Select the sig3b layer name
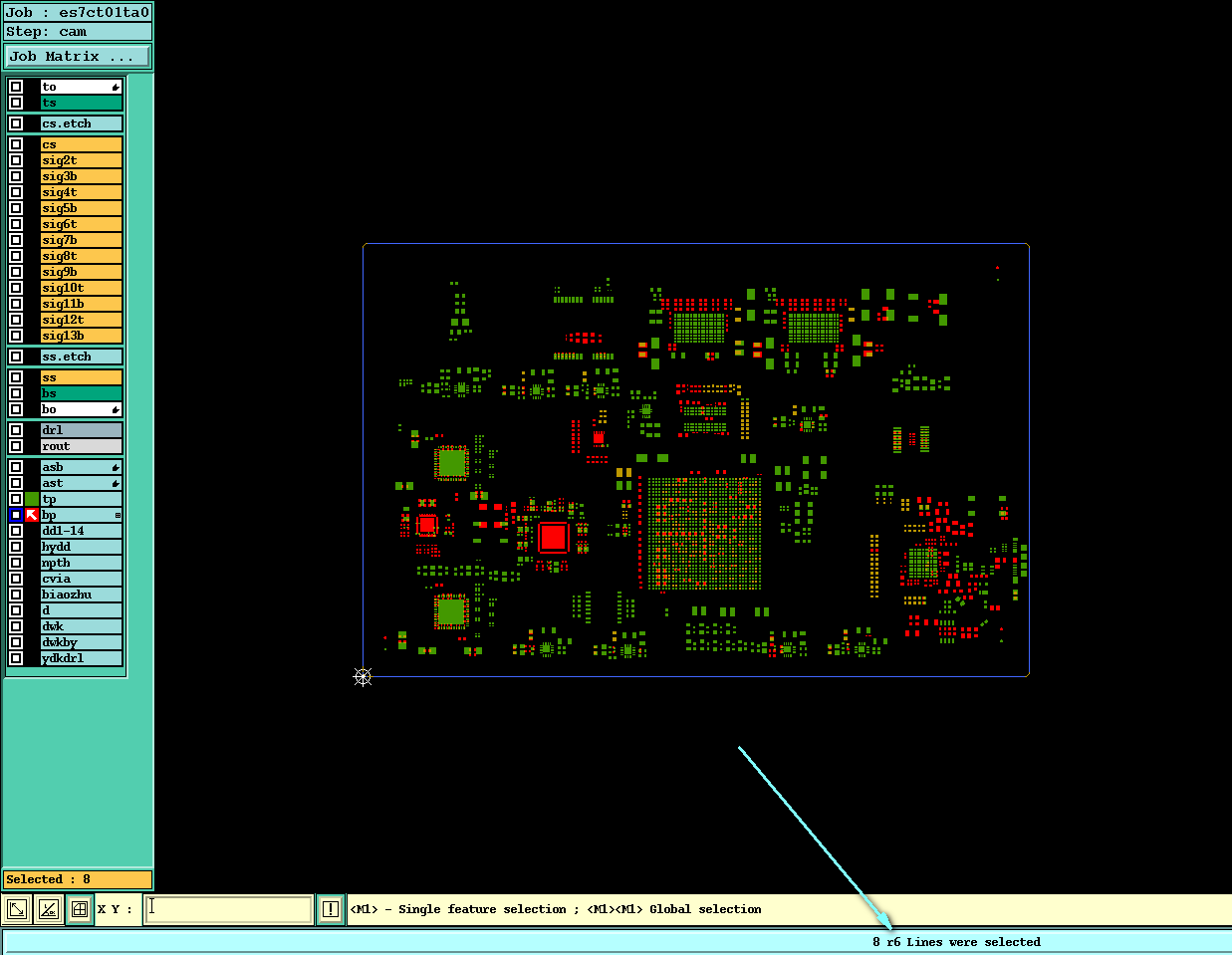Screen dimensions: 1232x955 82,176
